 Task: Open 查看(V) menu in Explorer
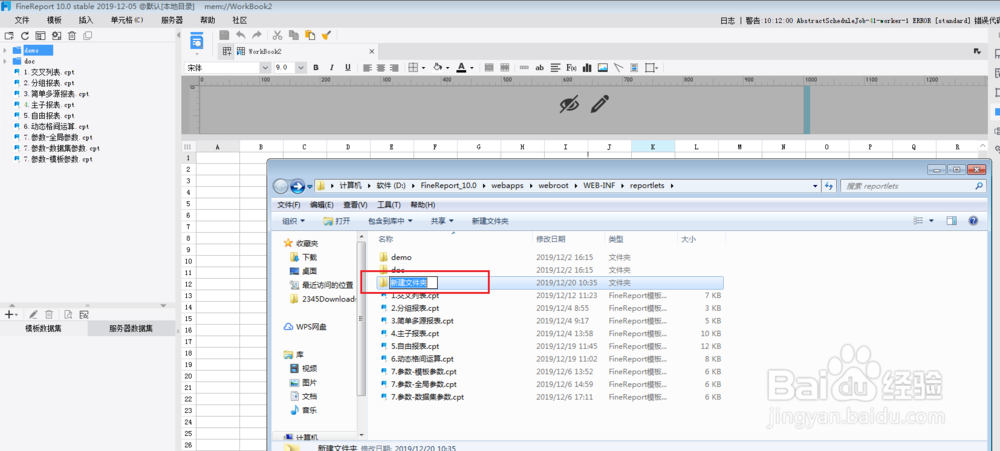[355, 205]
